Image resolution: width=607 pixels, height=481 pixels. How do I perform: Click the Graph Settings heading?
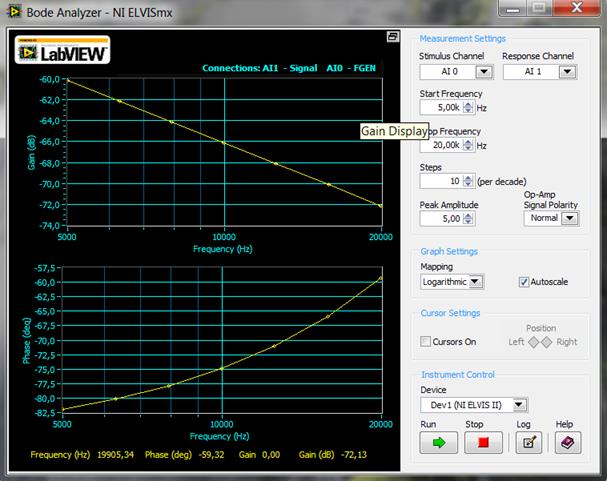449,252
